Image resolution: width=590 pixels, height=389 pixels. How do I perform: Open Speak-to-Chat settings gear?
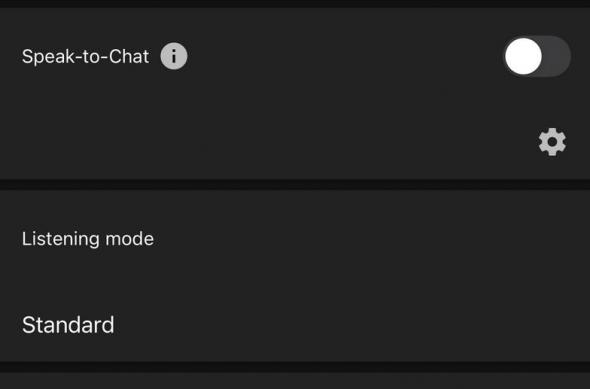552,142
